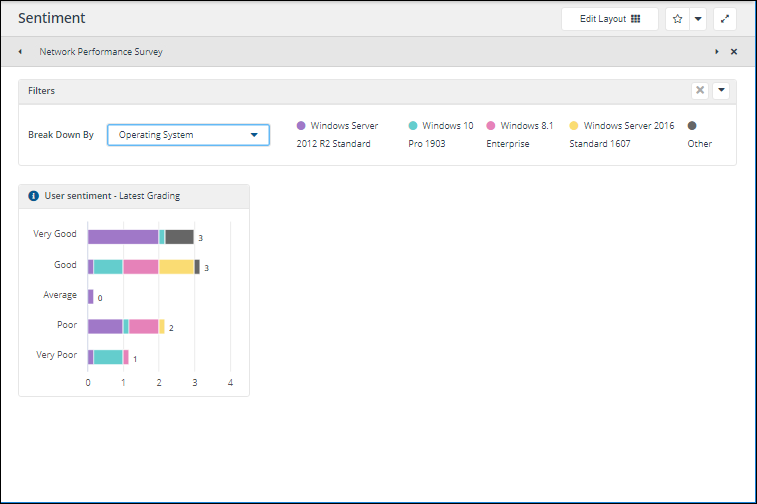Close the Network Performance Survey bar
Screen dimensions: 757x504
tap(734, 52)
